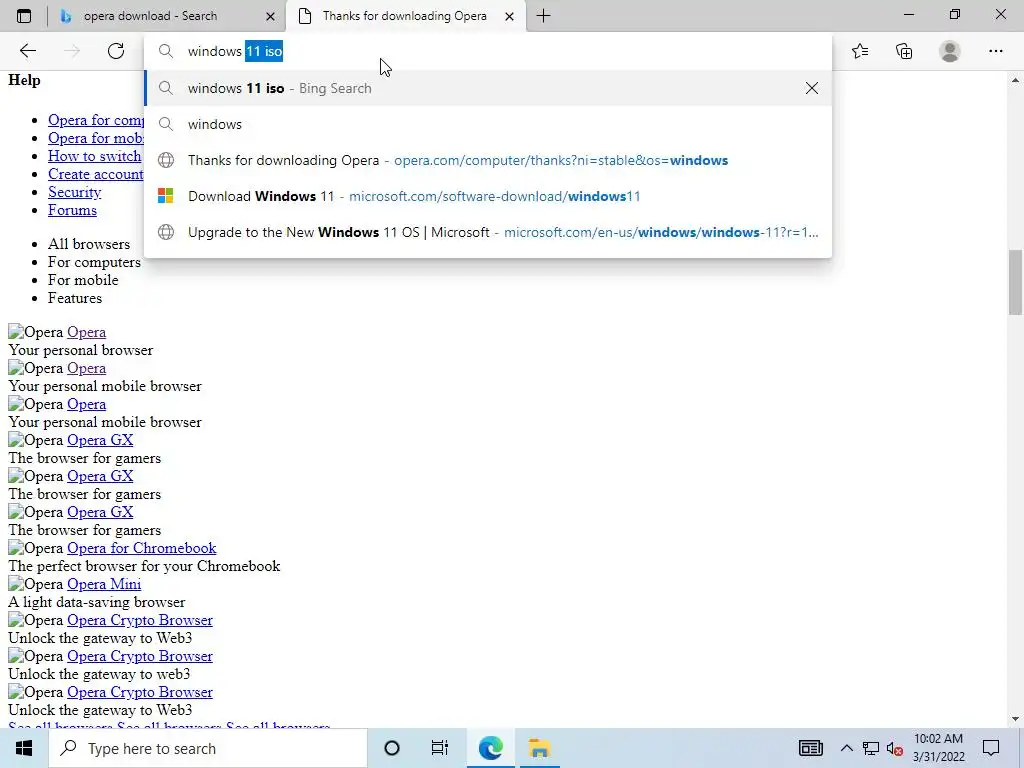Open the clock showing 10:02 AM
Image resolution: width=1024 pixels, height=768 pixels.
pyautogui.click(x=938, y=748)
